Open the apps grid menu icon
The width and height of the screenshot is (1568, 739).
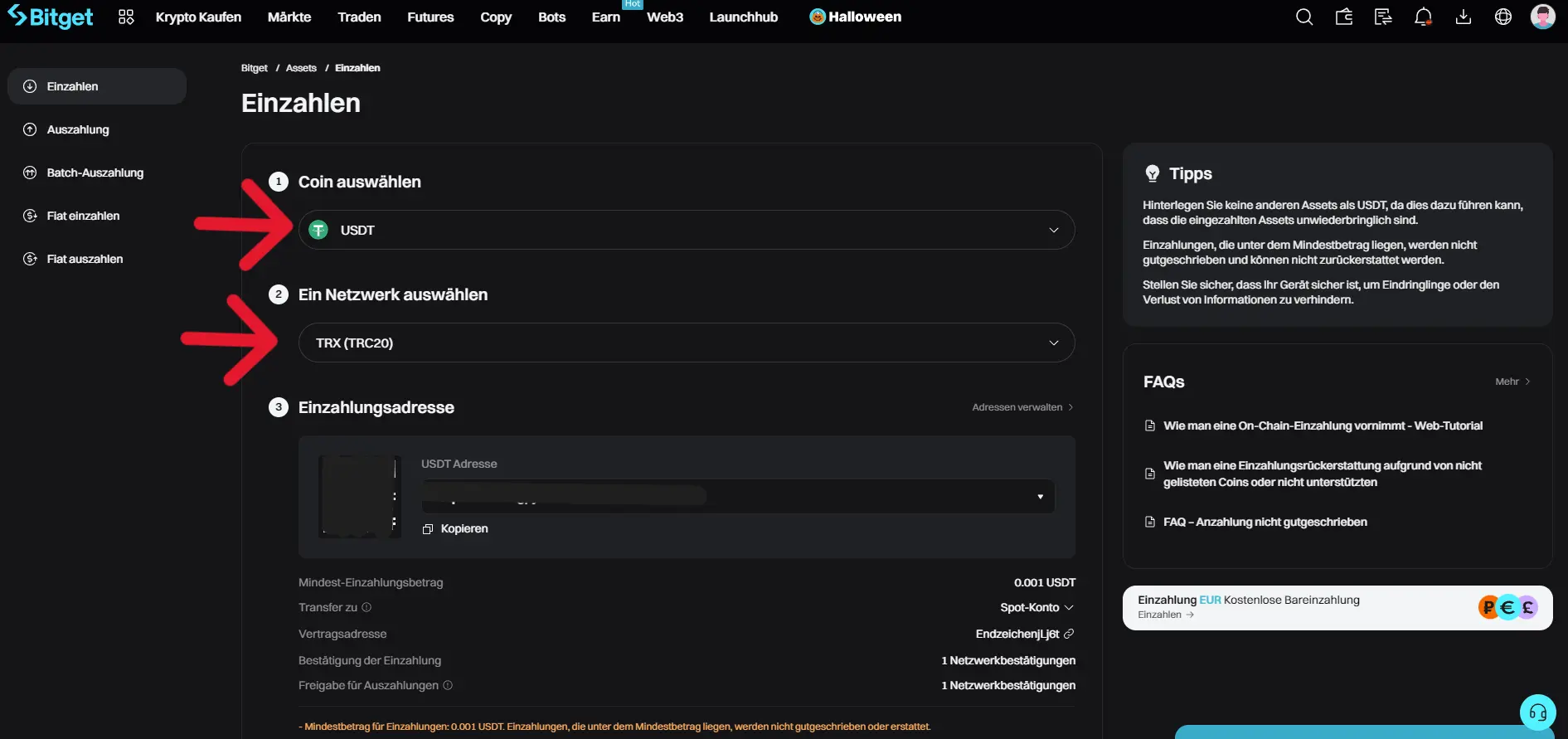pyautogui.click(x=126, y=17)
